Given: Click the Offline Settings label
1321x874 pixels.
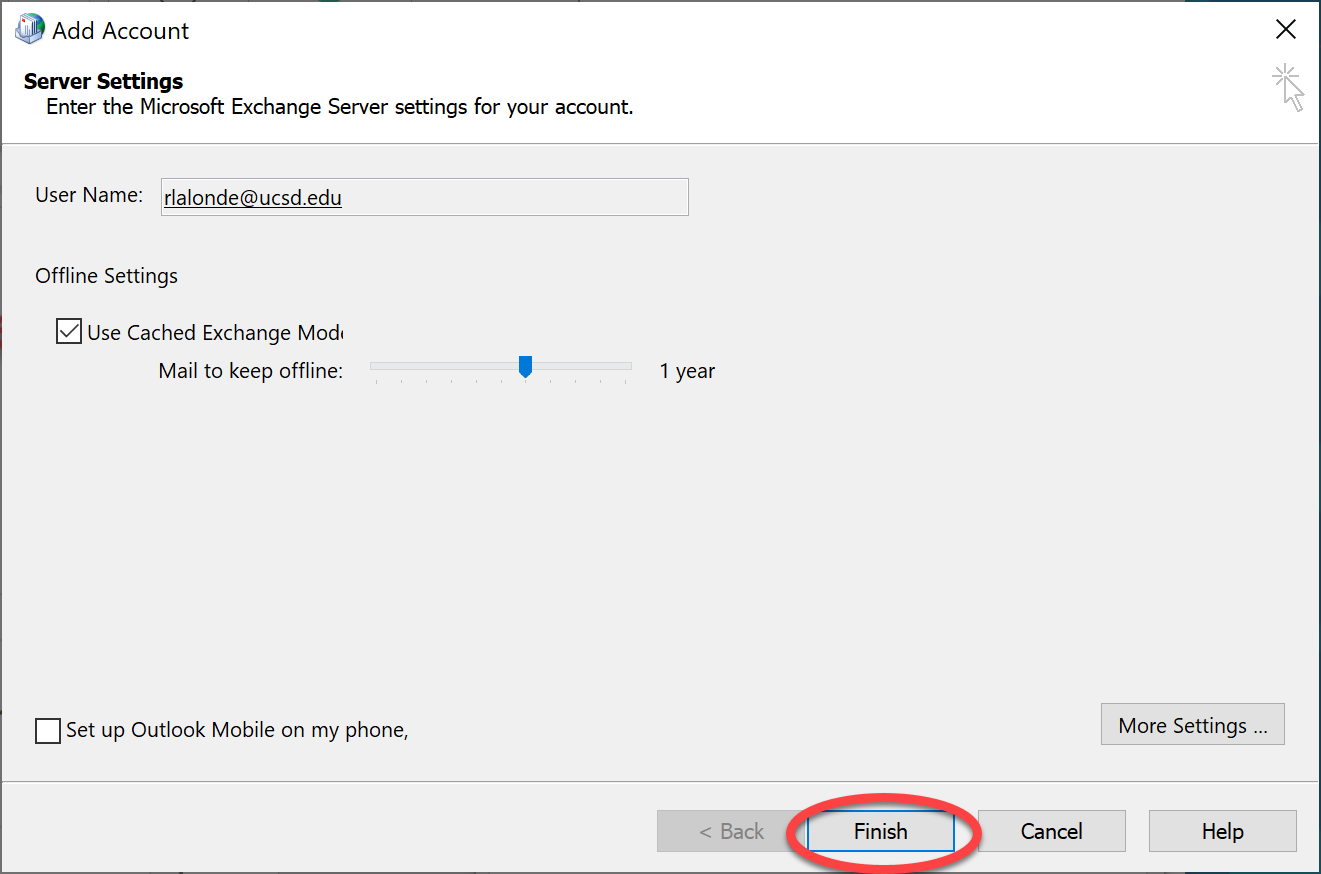Looking at the screenshot, I should pos(107,276).
